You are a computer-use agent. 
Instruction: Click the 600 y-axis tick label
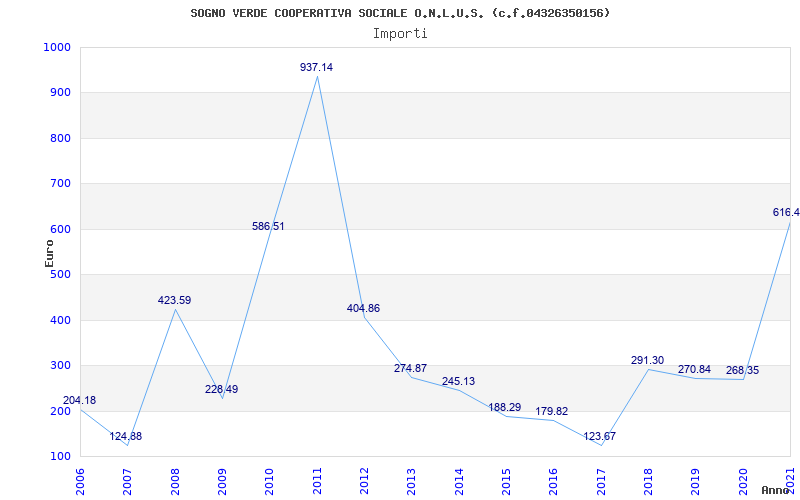click(x=60, y=230)
